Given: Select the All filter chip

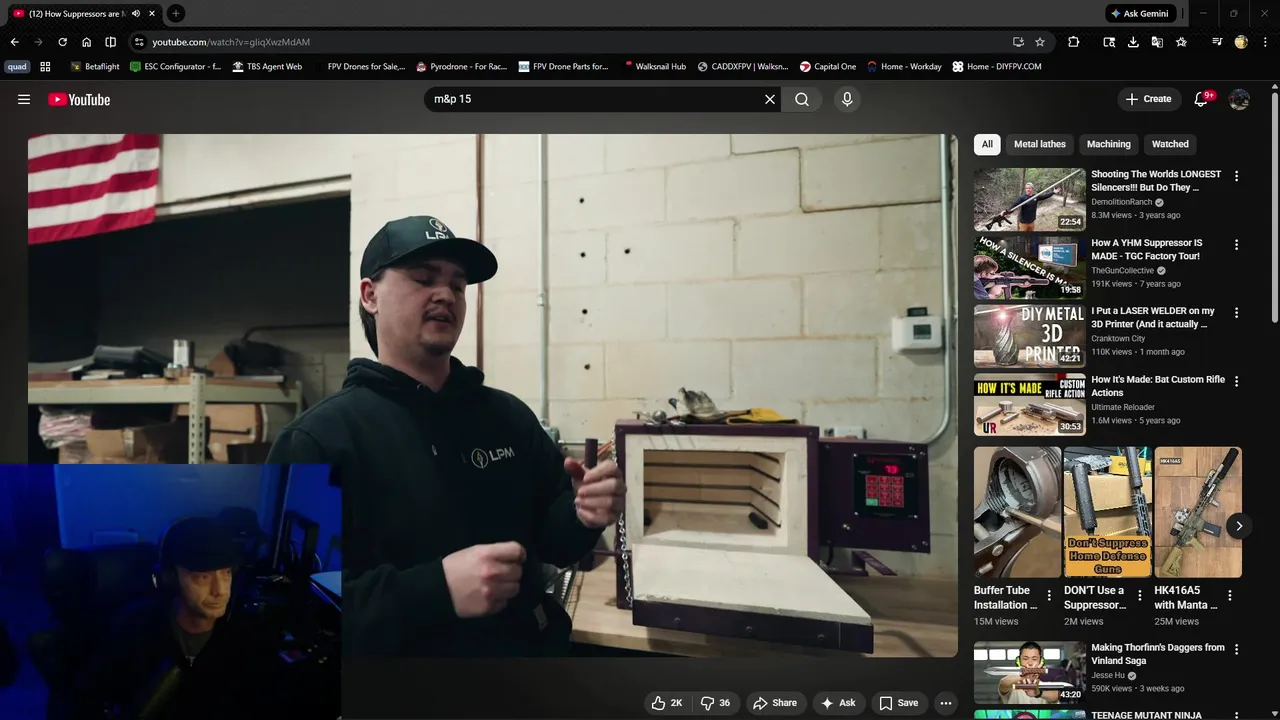Looking at the screenshot, I should tap(987, 144).
